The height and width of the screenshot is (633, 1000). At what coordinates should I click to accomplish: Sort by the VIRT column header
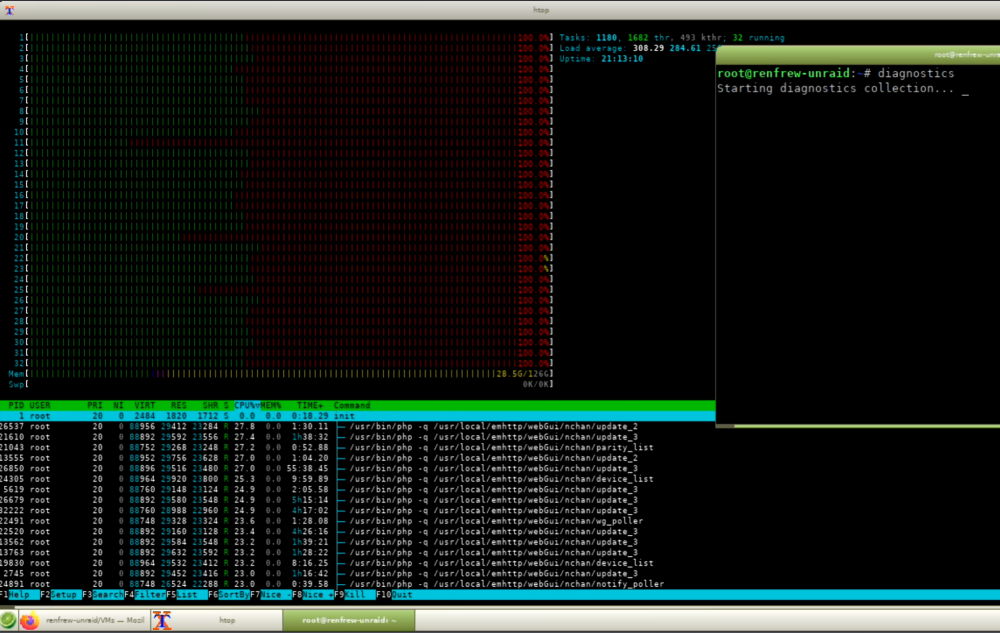tap(145, 405)
